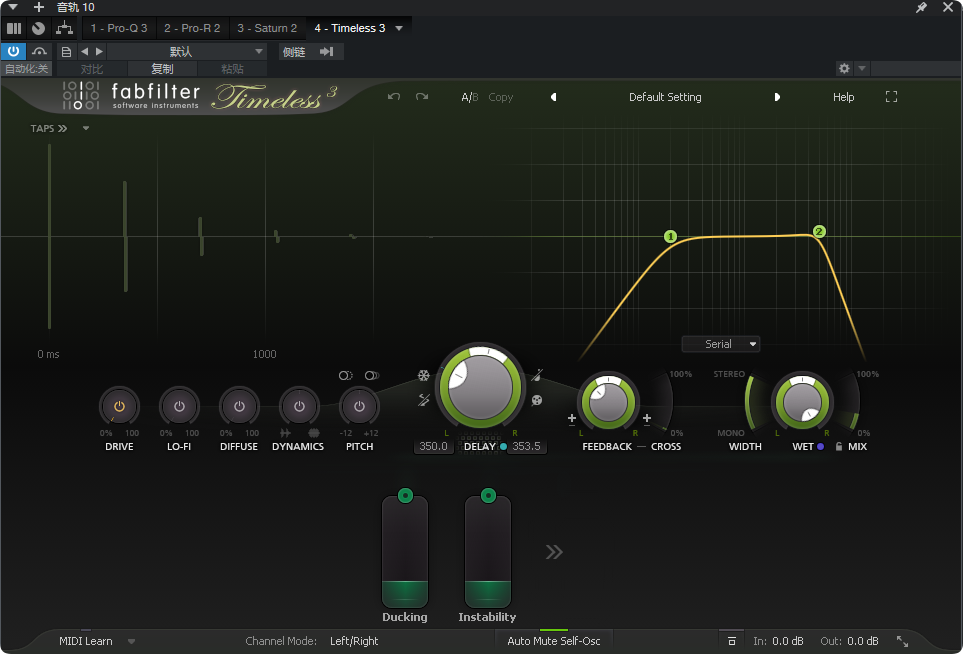This screenshot has height=654, width=963.
Task: Open the dropdown beside 4 - Timeless 3 tab
Action: coord(399,28)
